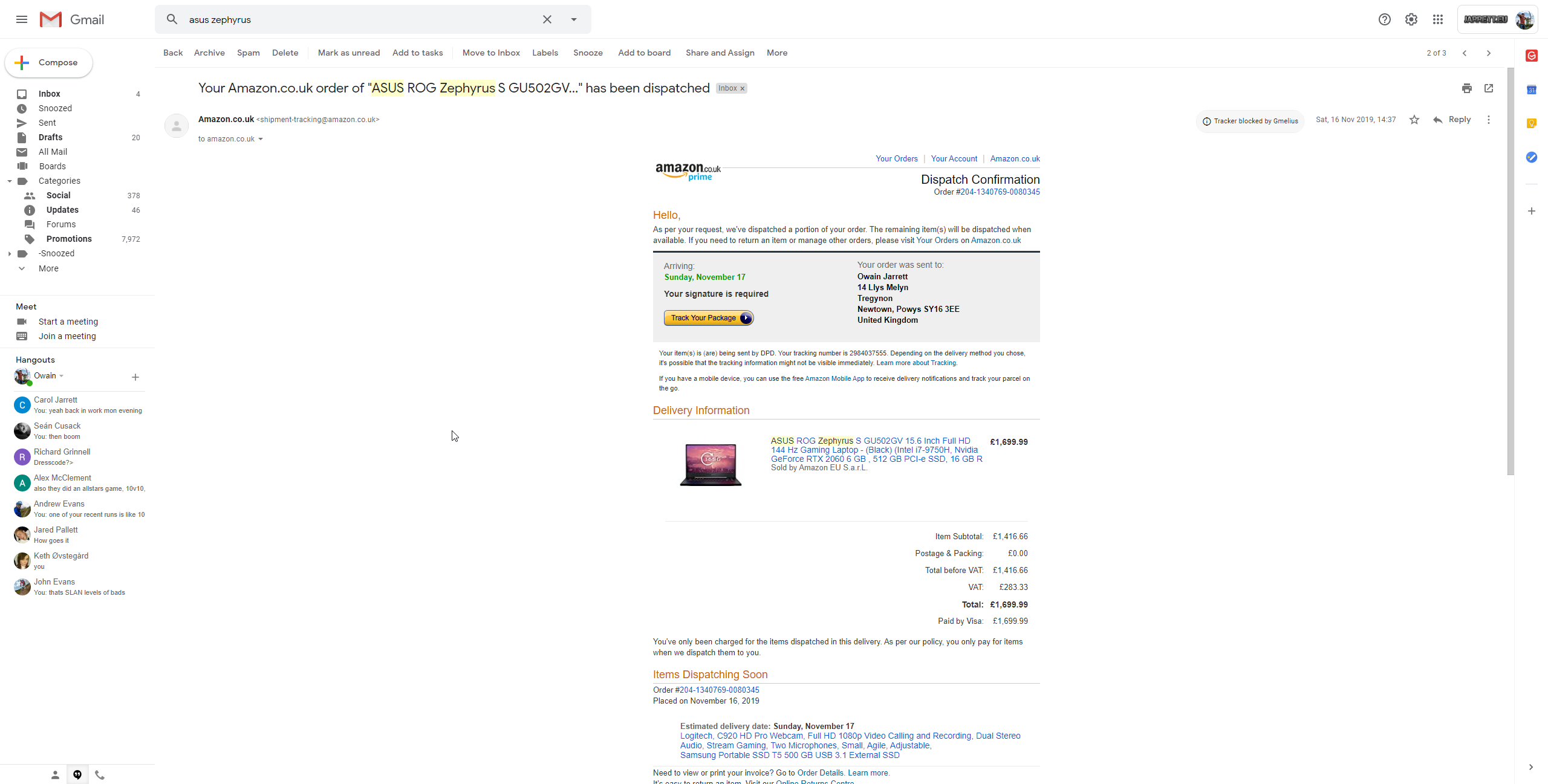Open chat with Richard Grinnell

[x=79, y=457]
